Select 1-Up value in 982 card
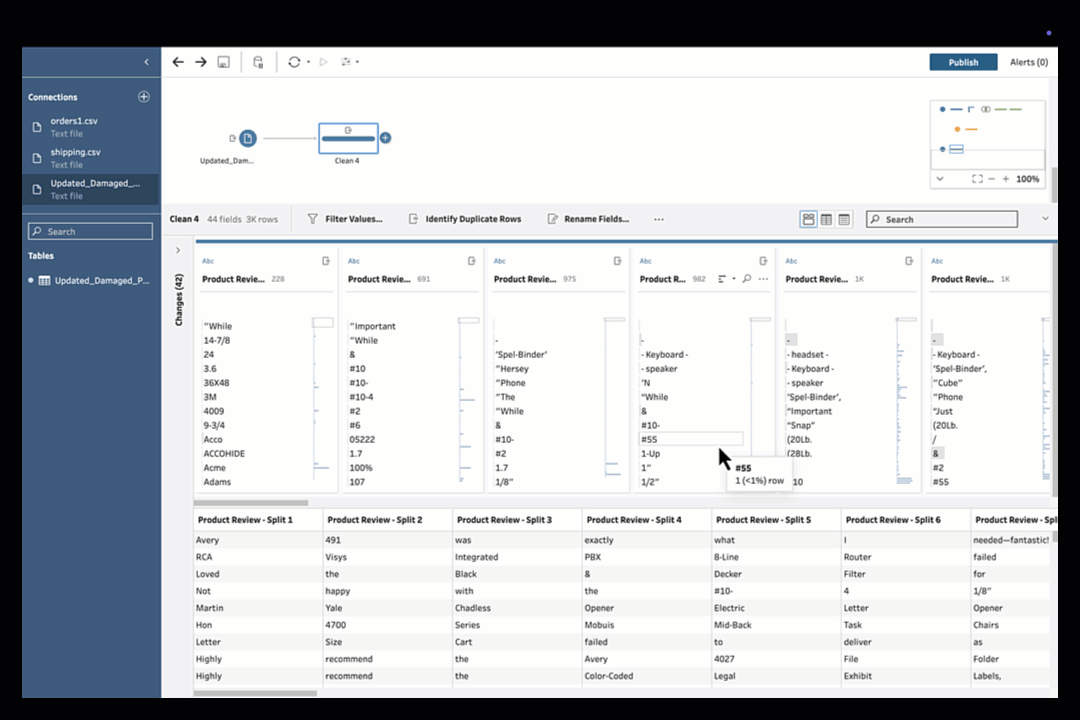 tap(650, 453)
